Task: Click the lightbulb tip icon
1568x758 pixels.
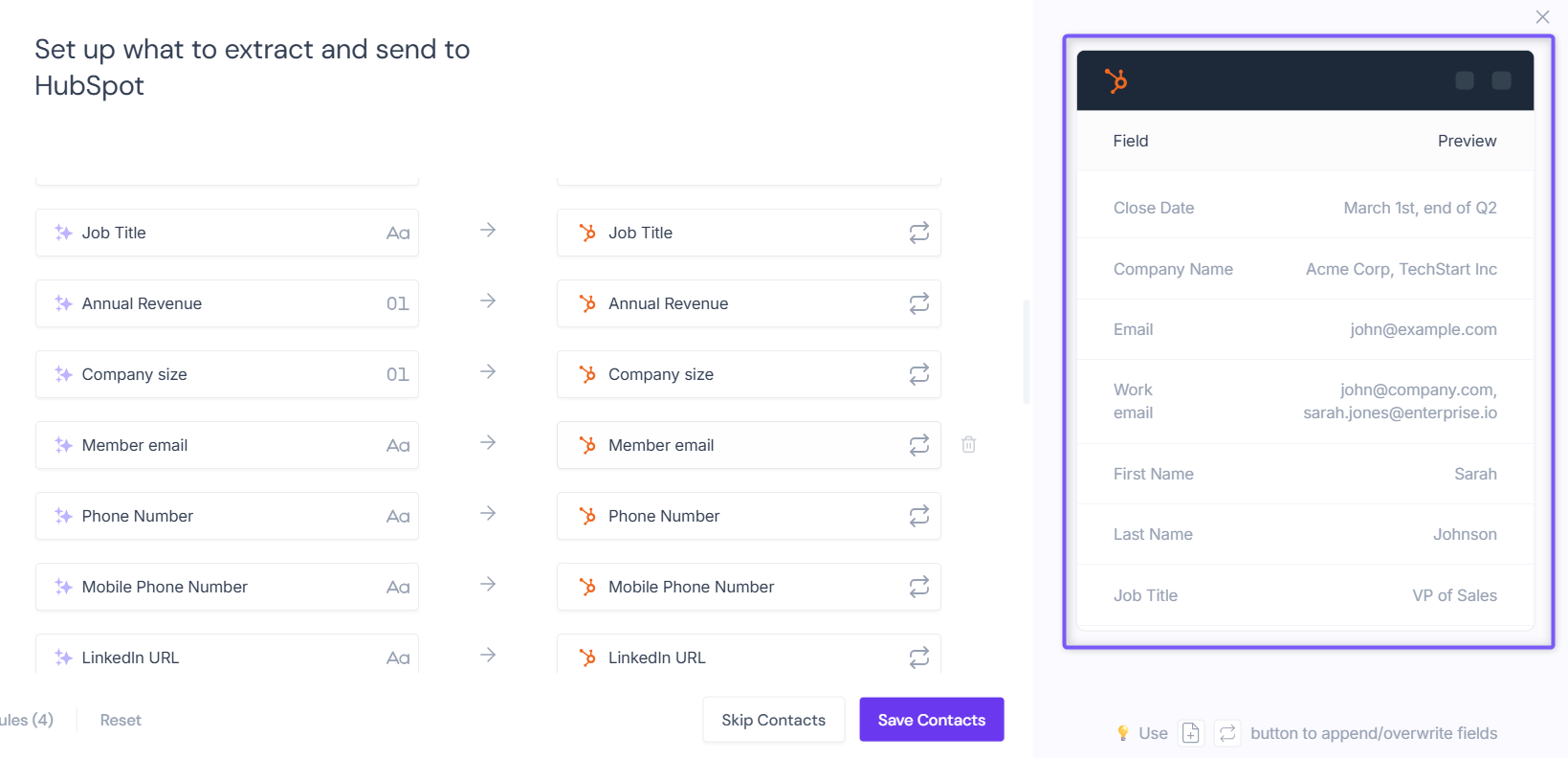Action: point(1123,733)
